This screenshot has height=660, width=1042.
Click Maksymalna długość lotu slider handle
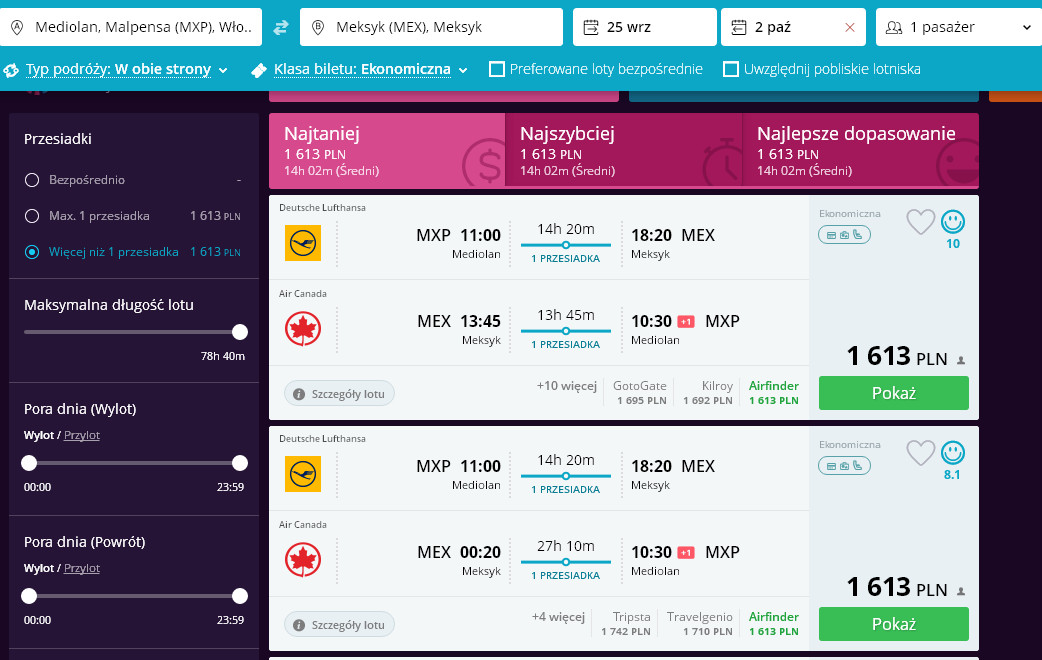pos(240,332)
